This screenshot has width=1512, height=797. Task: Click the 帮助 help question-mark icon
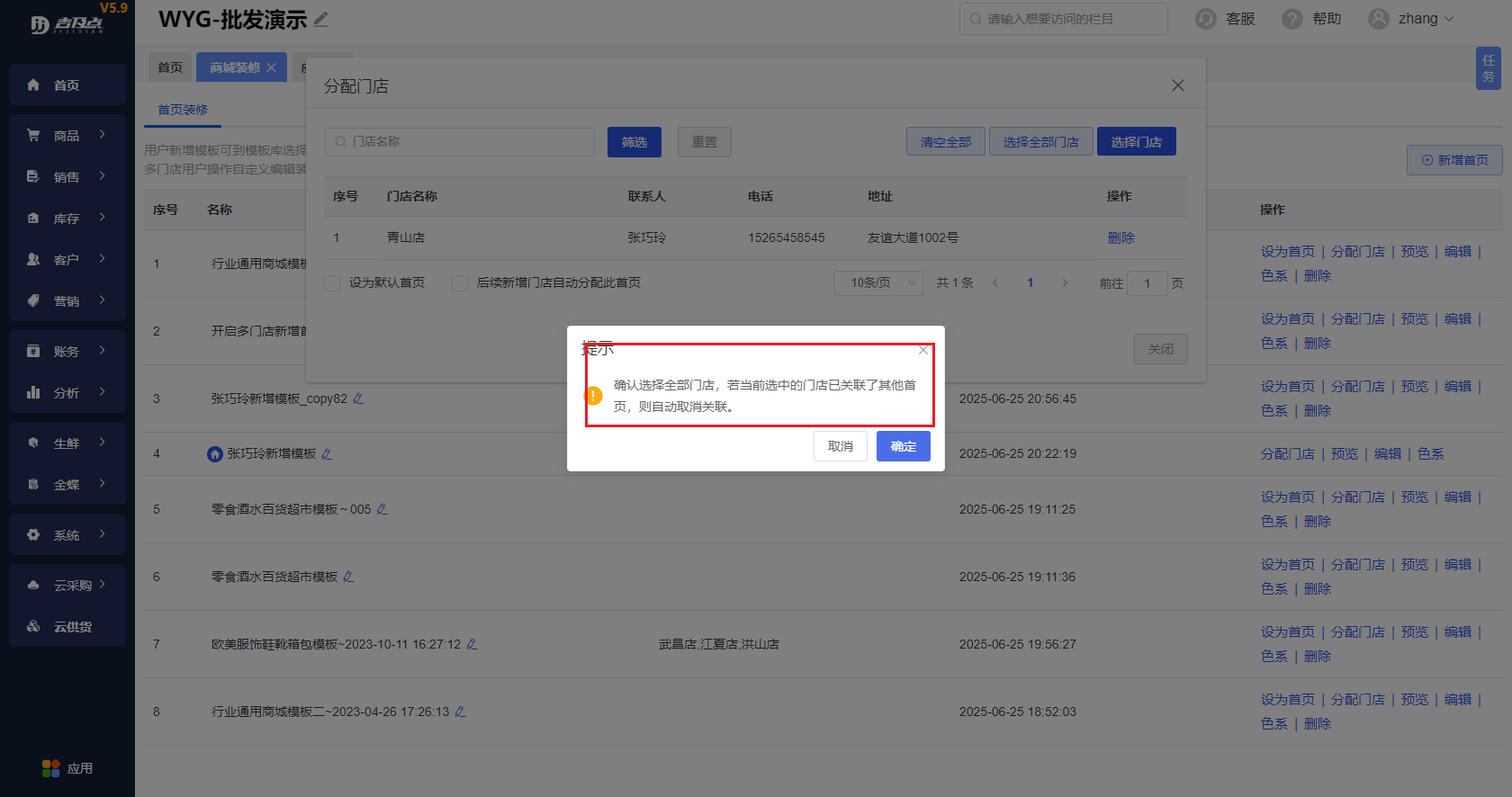point(1291,19)
